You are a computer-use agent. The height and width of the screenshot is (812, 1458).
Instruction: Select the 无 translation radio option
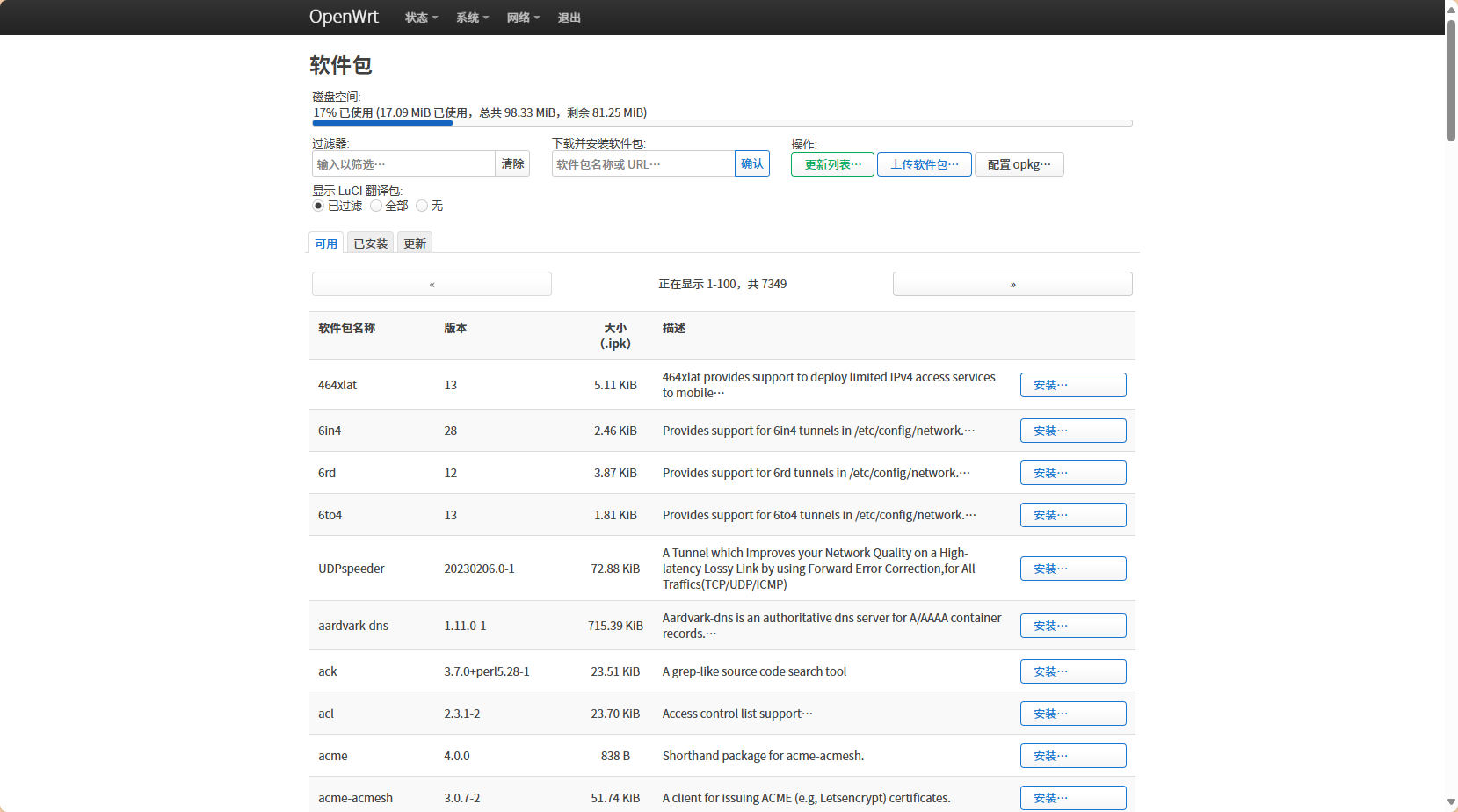[x=422, y=206]
